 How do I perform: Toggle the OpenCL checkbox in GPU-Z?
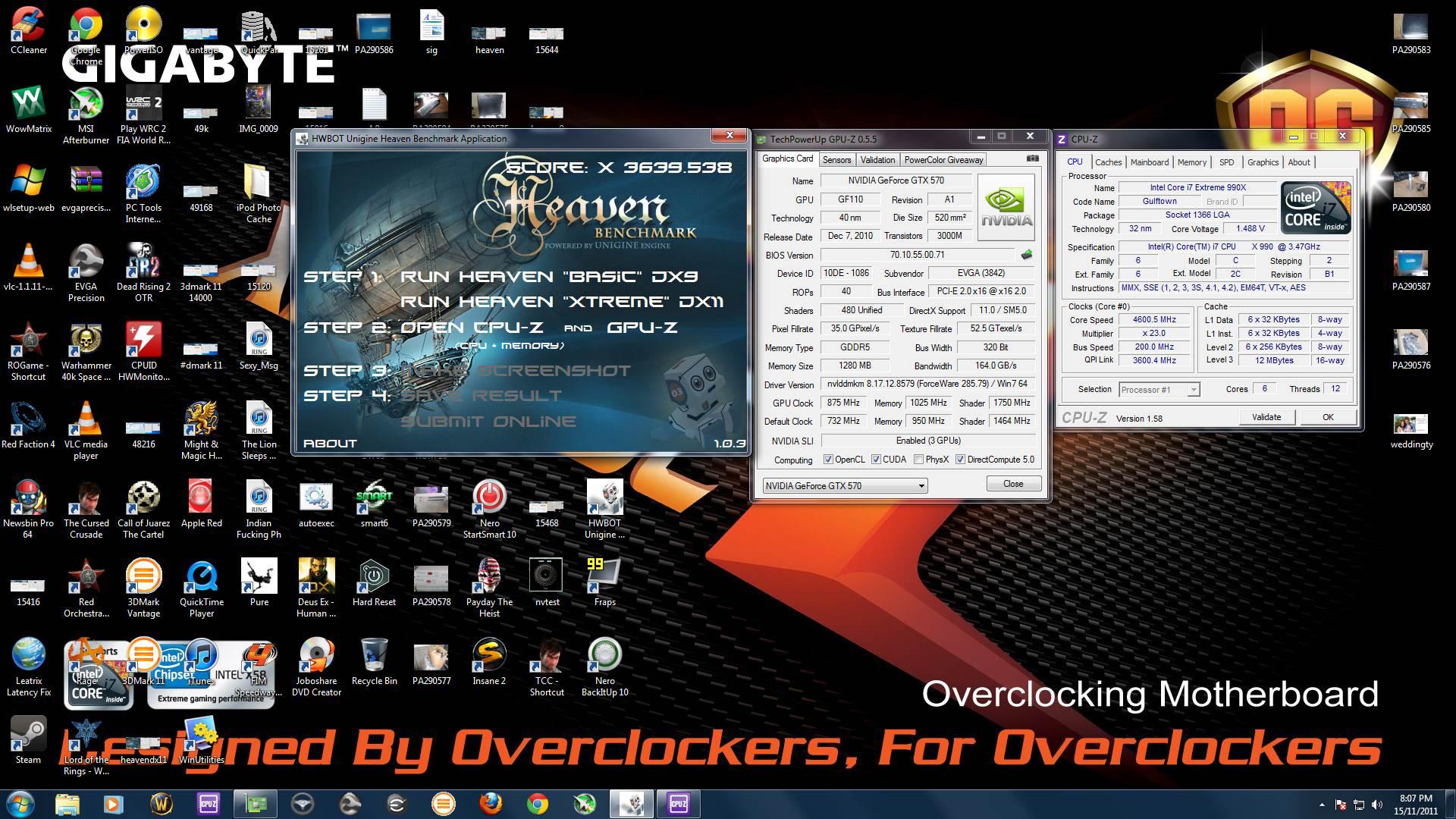click(x=828, y=460)
